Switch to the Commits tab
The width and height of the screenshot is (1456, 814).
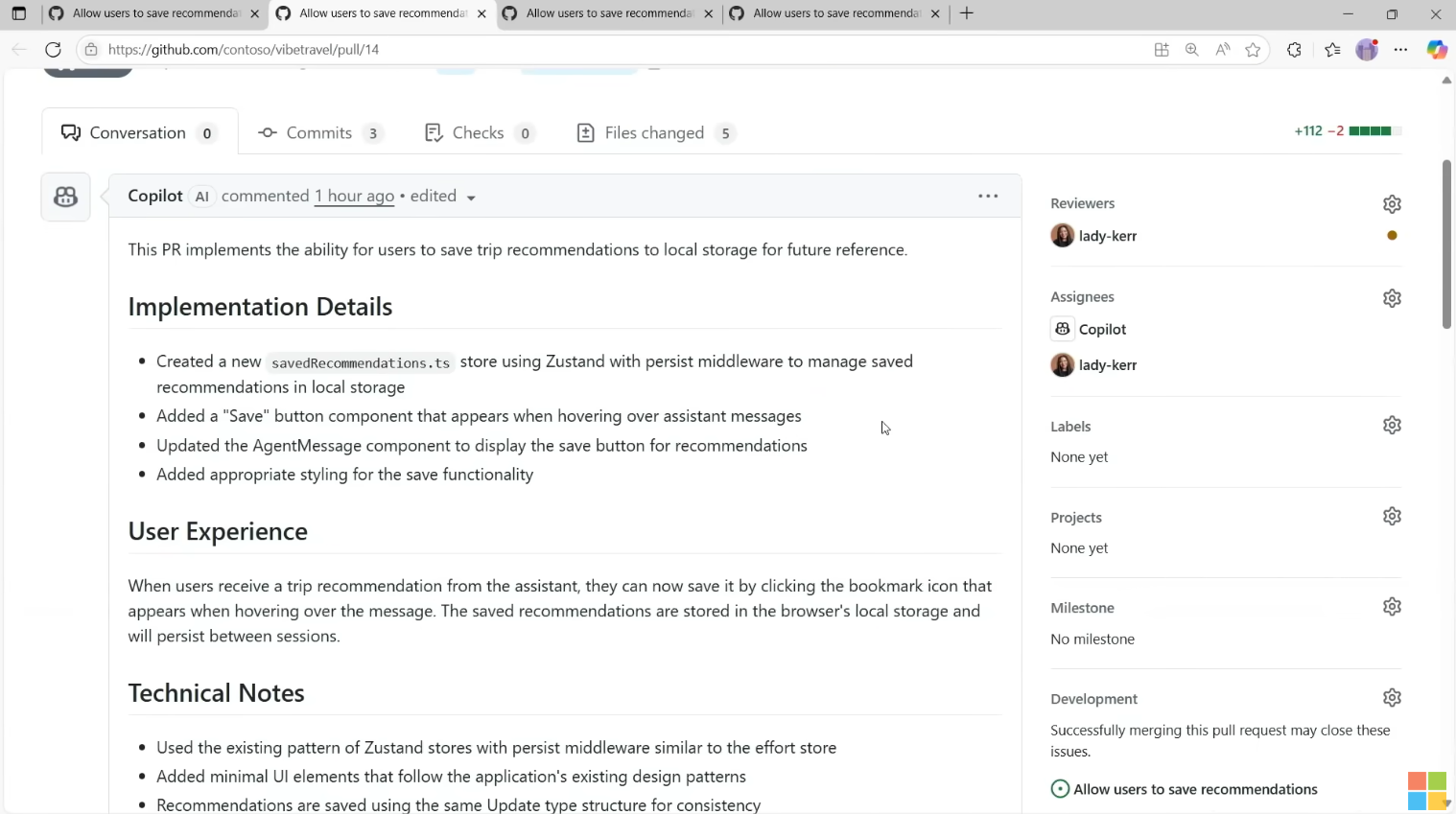point(320,133)
